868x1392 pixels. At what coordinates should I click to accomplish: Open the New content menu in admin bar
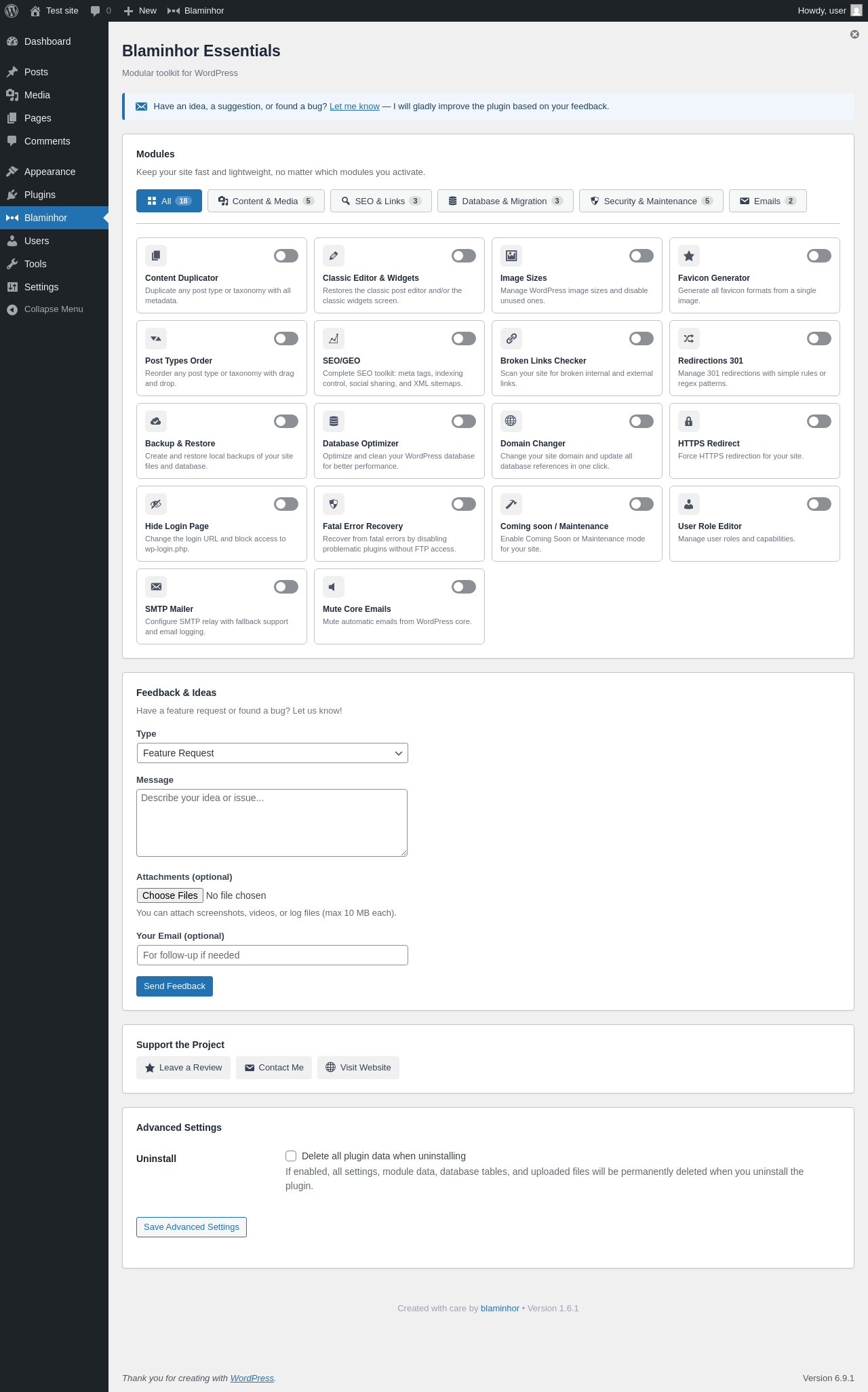point(140,11)
